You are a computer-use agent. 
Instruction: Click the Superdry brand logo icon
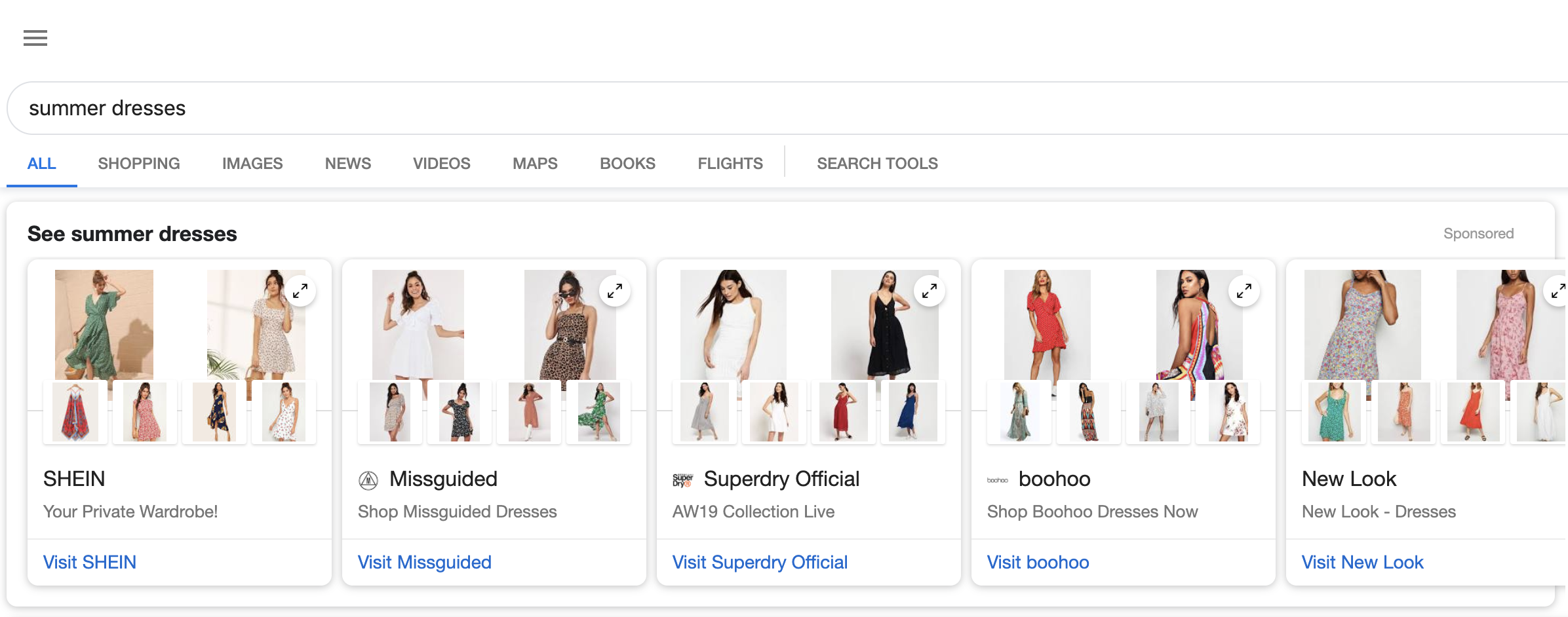[x=683, y=480]
